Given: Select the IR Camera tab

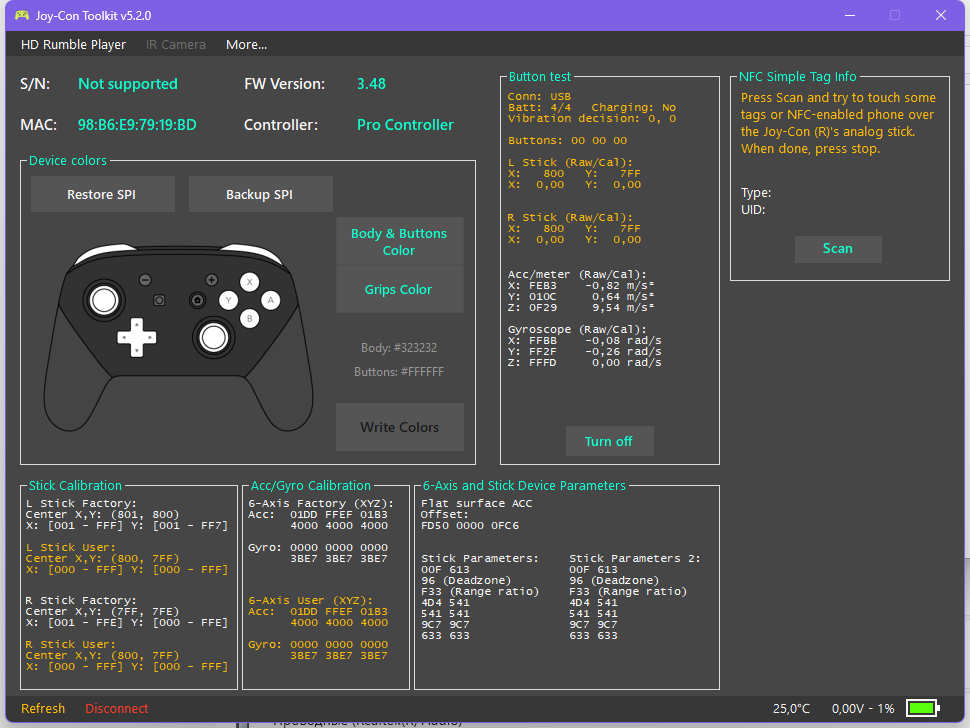Looking at the screenshot, I should (x=175, y=44).
